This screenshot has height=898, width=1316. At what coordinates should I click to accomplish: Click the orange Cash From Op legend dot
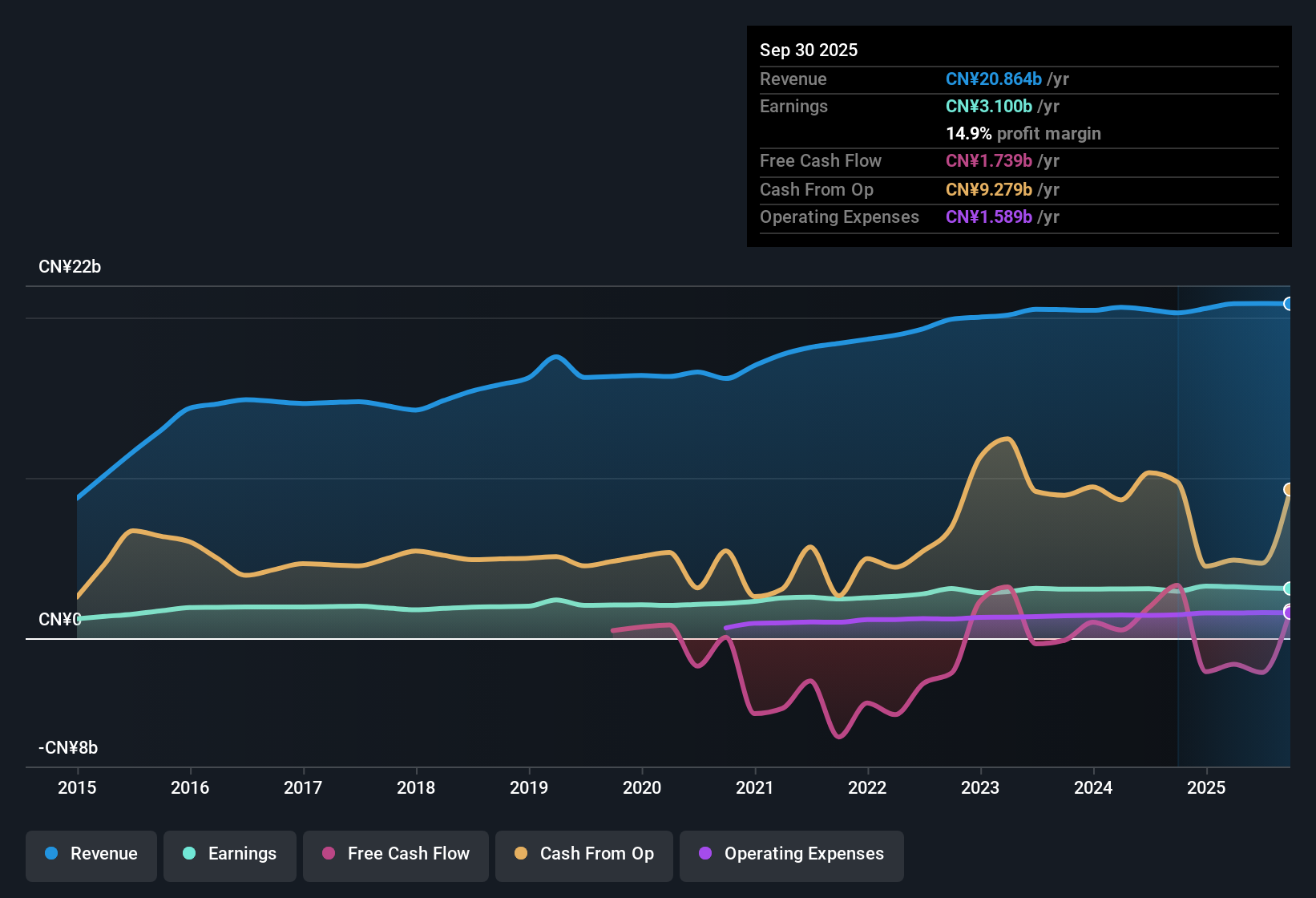520,854
